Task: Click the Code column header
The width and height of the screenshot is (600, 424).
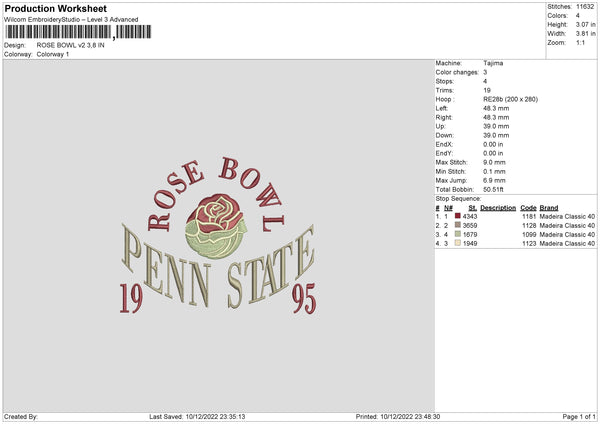Action: click(x=528, y=208)
